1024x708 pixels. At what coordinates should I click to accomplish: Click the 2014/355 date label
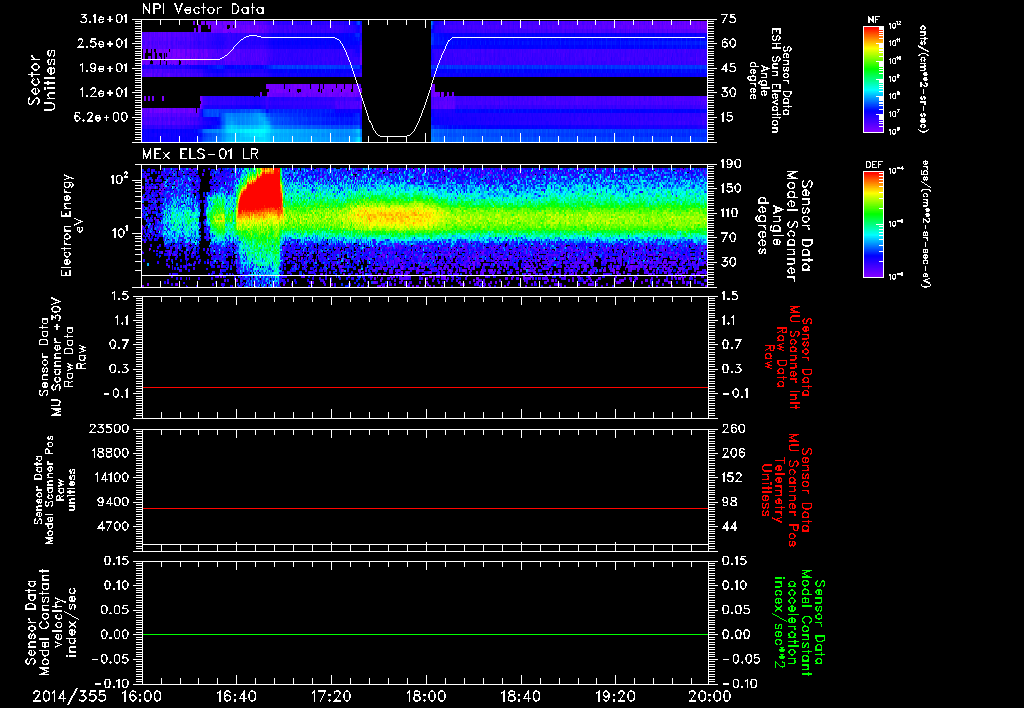point(69,696)
